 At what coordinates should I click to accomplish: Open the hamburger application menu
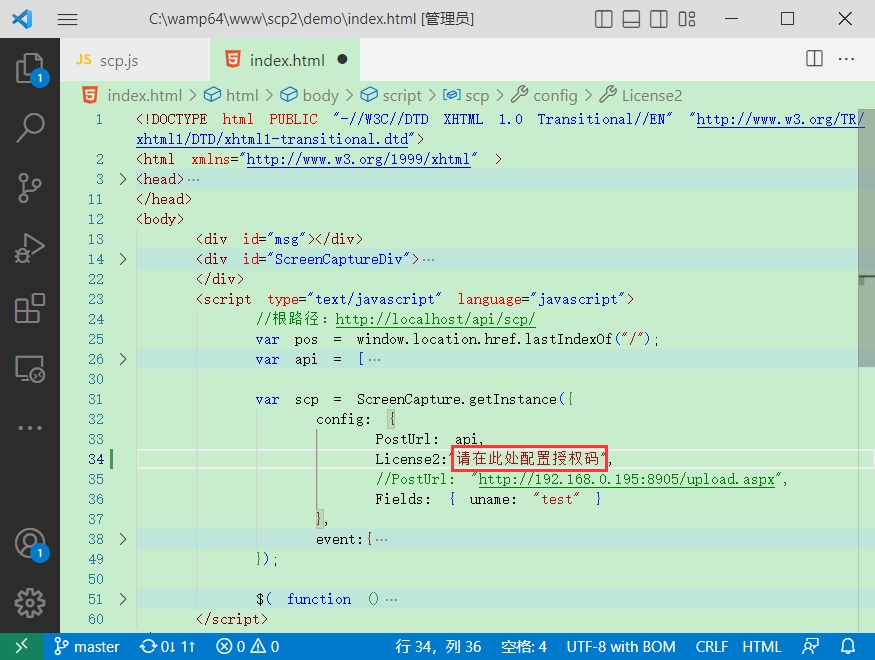coord(67,19)
